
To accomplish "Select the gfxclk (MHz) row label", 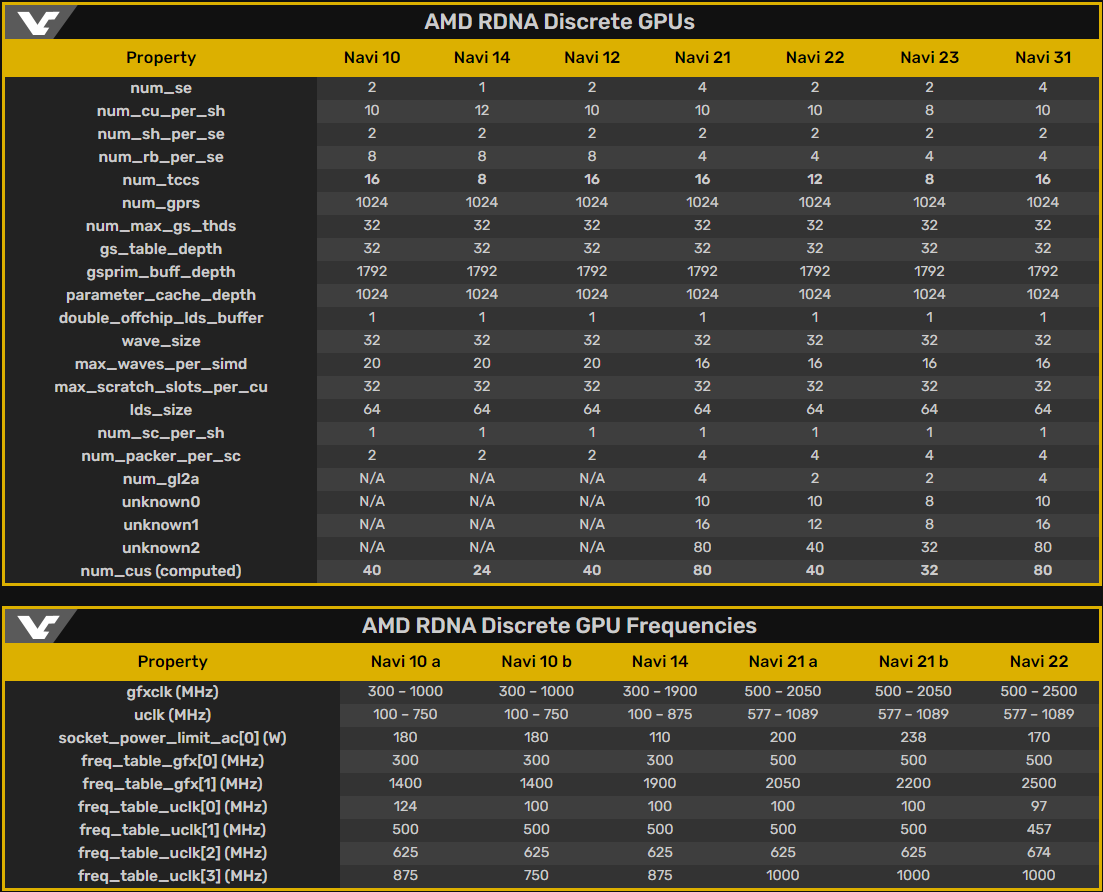I will (172, 692).
